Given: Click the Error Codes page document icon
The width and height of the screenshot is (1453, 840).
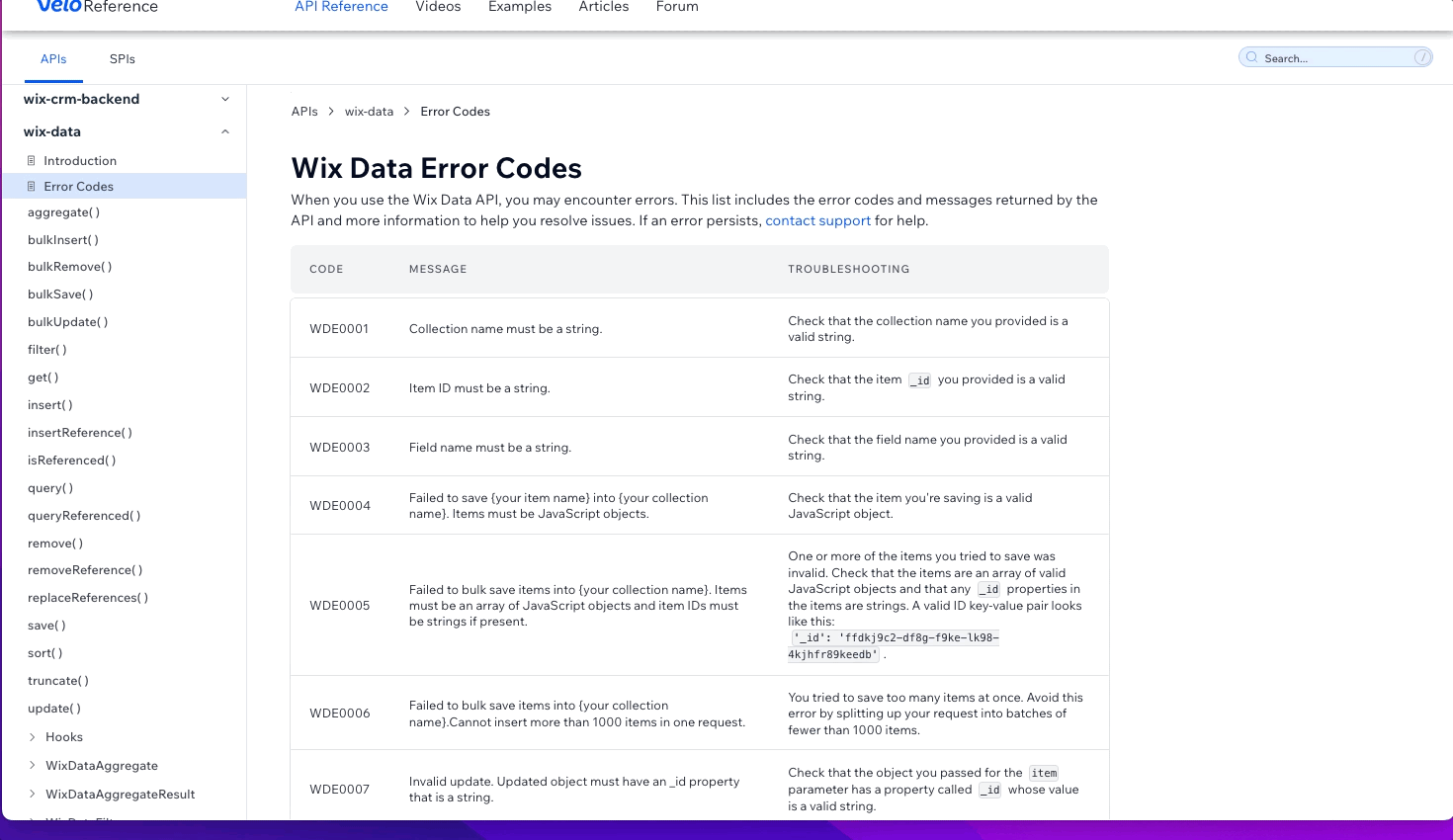Looking at the screenshot, I should 32,186.
